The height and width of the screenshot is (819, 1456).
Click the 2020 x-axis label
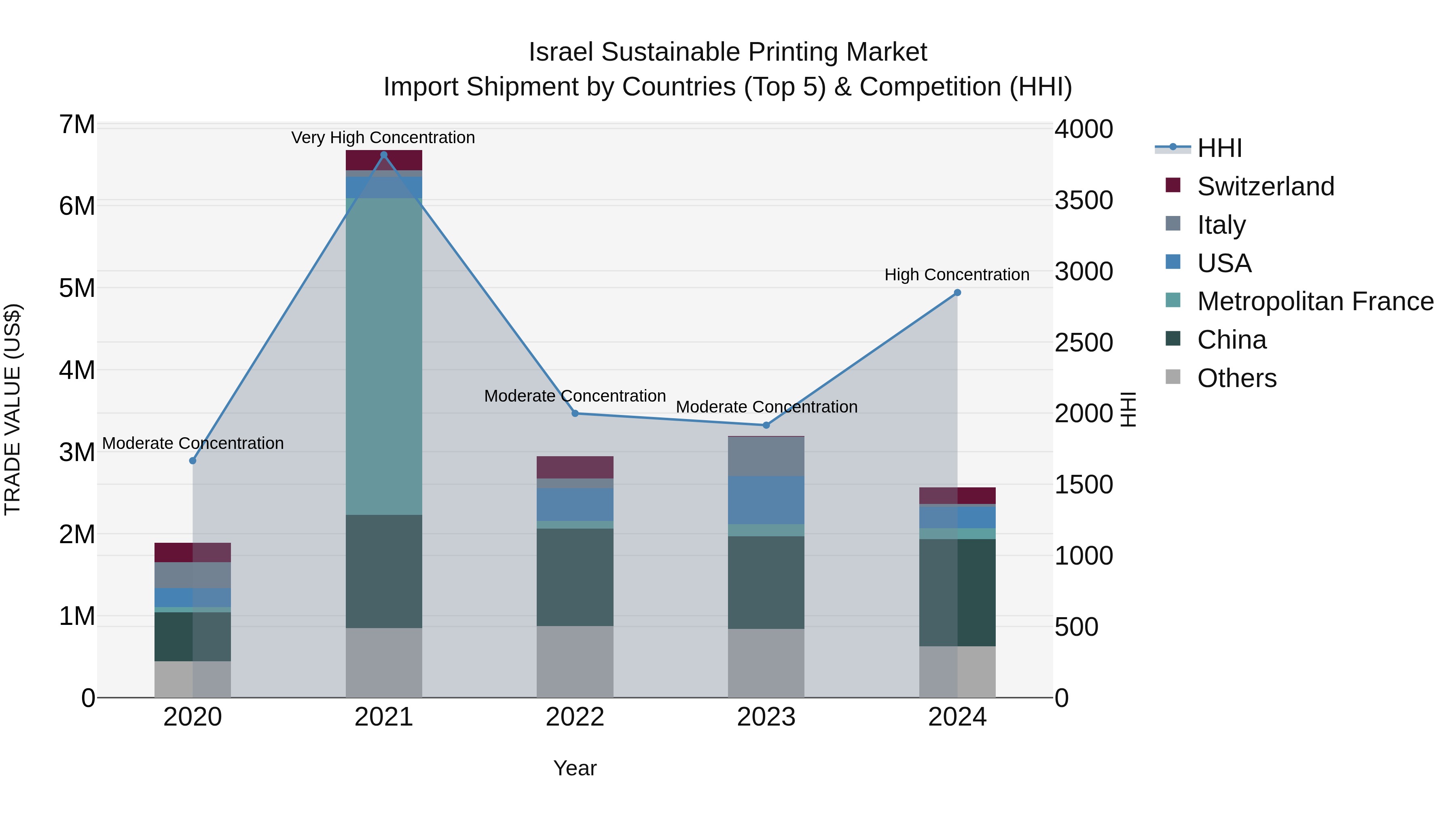click(x=193, y=717)
